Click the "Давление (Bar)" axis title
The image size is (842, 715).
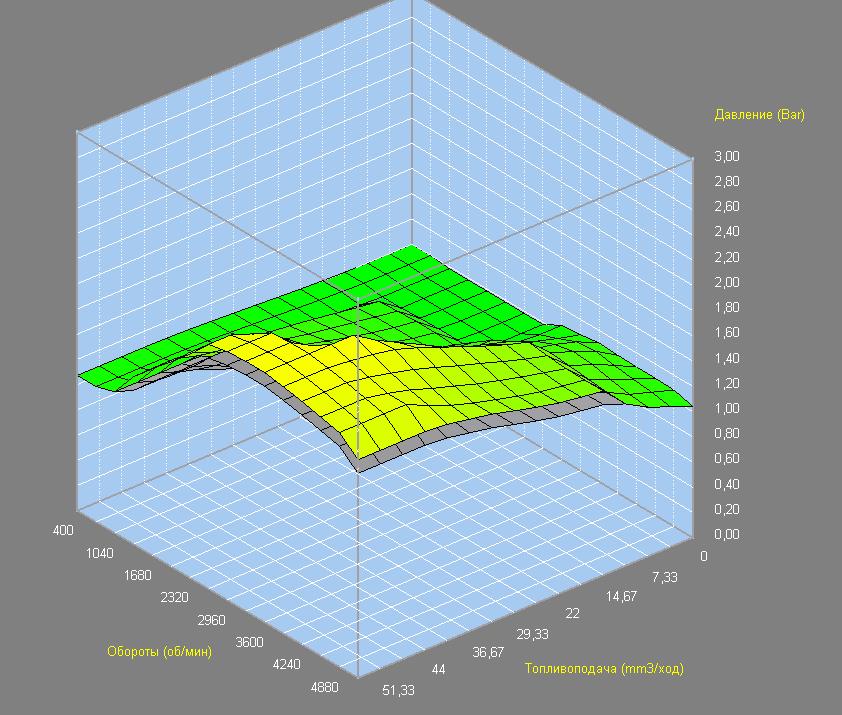(759, 115)
